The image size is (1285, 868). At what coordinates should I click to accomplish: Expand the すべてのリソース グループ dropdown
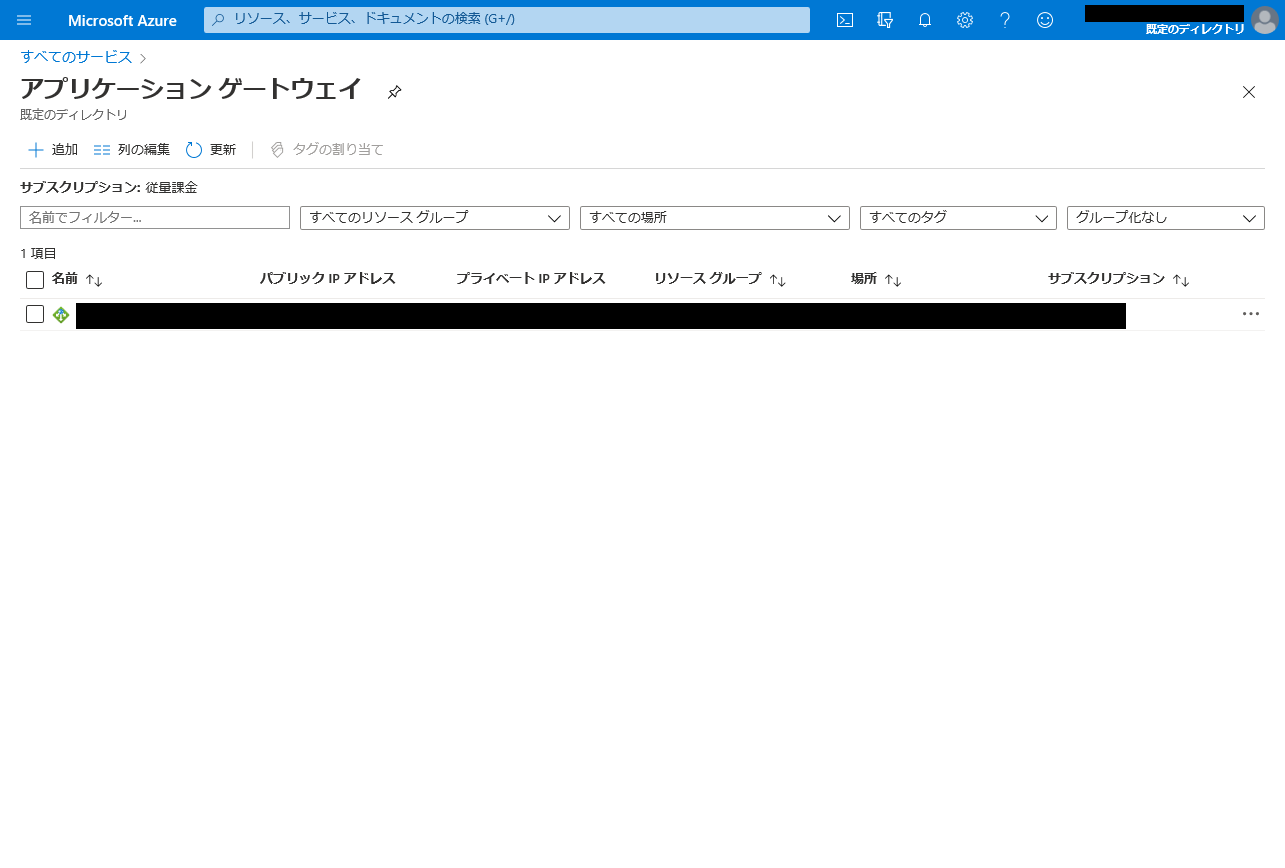point(434,218)
